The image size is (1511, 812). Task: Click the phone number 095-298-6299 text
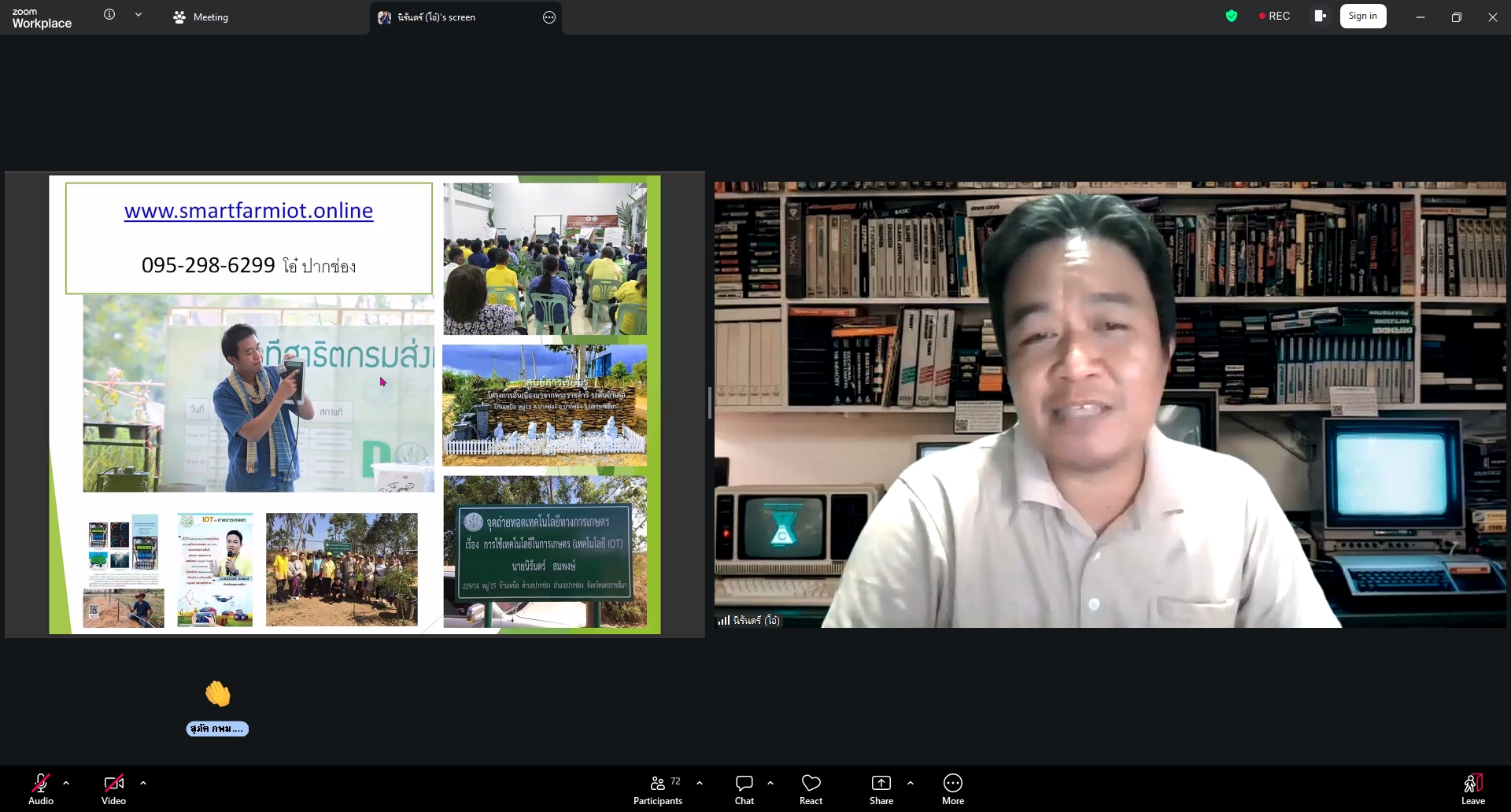(x=209, y=265)
